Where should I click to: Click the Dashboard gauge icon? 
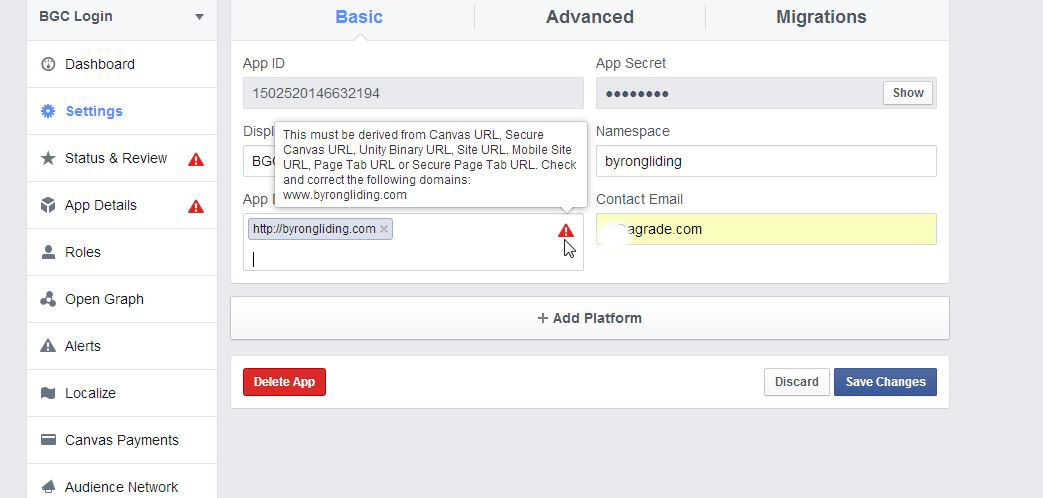(x=48, y=64)
